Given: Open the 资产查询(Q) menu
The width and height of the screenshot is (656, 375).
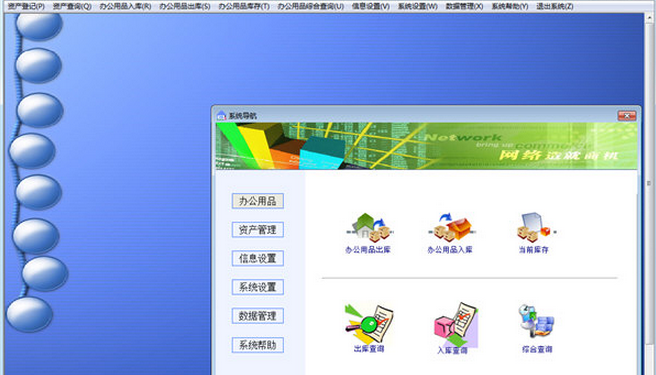Looking at the screenshot, I should (x=72, y=6).
